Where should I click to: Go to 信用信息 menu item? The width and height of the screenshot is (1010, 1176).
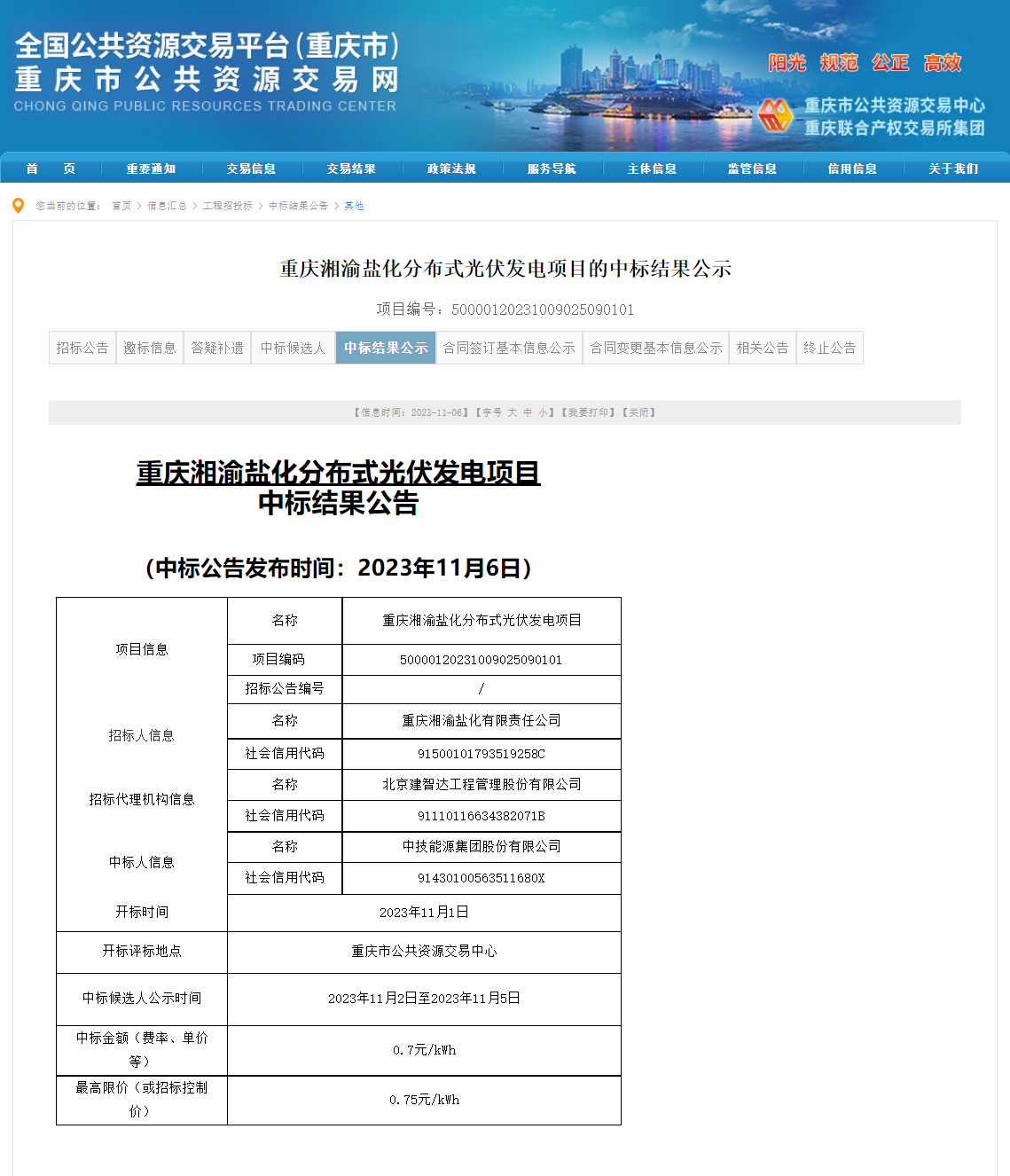(x=852, y=169)
